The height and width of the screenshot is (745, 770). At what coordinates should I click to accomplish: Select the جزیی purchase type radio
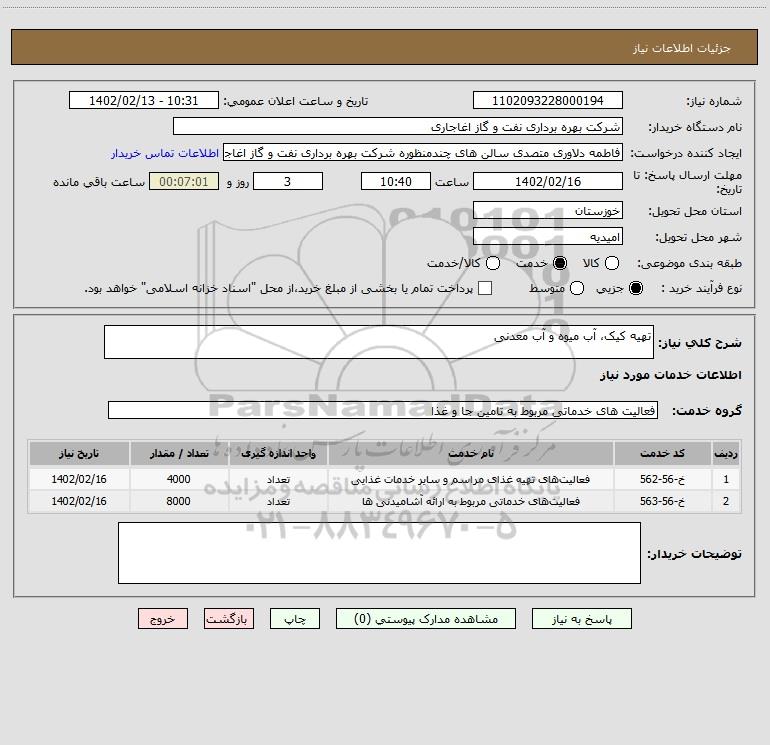point(635,288)
